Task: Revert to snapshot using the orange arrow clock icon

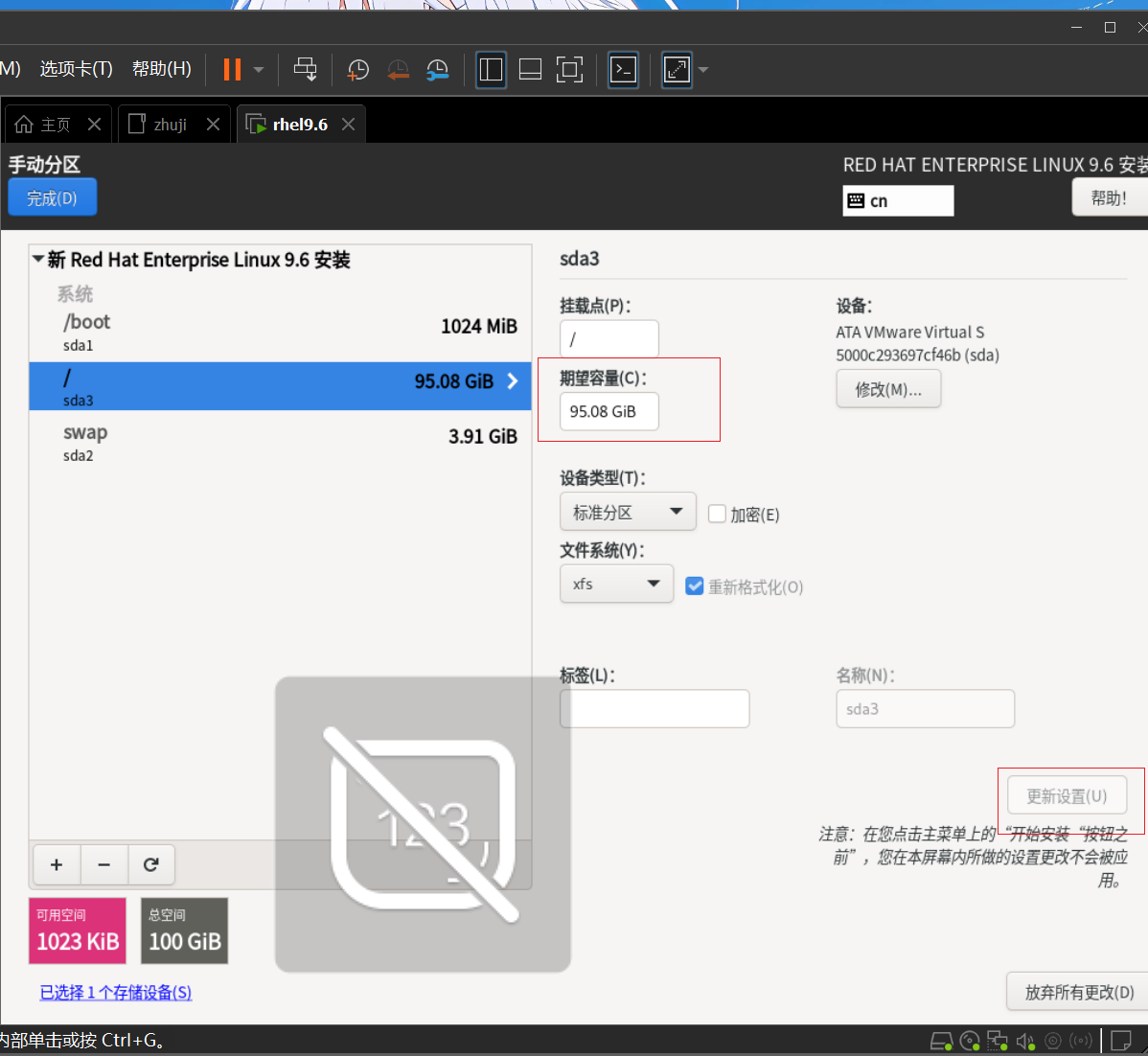Action: pos(398,70)
